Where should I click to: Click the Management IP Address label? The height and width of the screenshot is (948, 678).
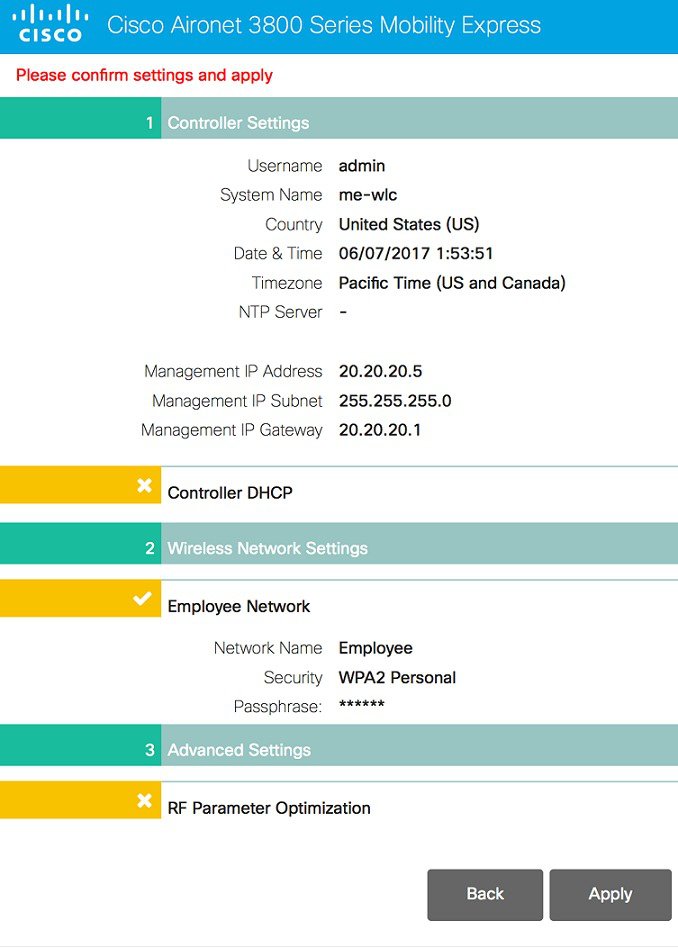[x=233, y=371]
